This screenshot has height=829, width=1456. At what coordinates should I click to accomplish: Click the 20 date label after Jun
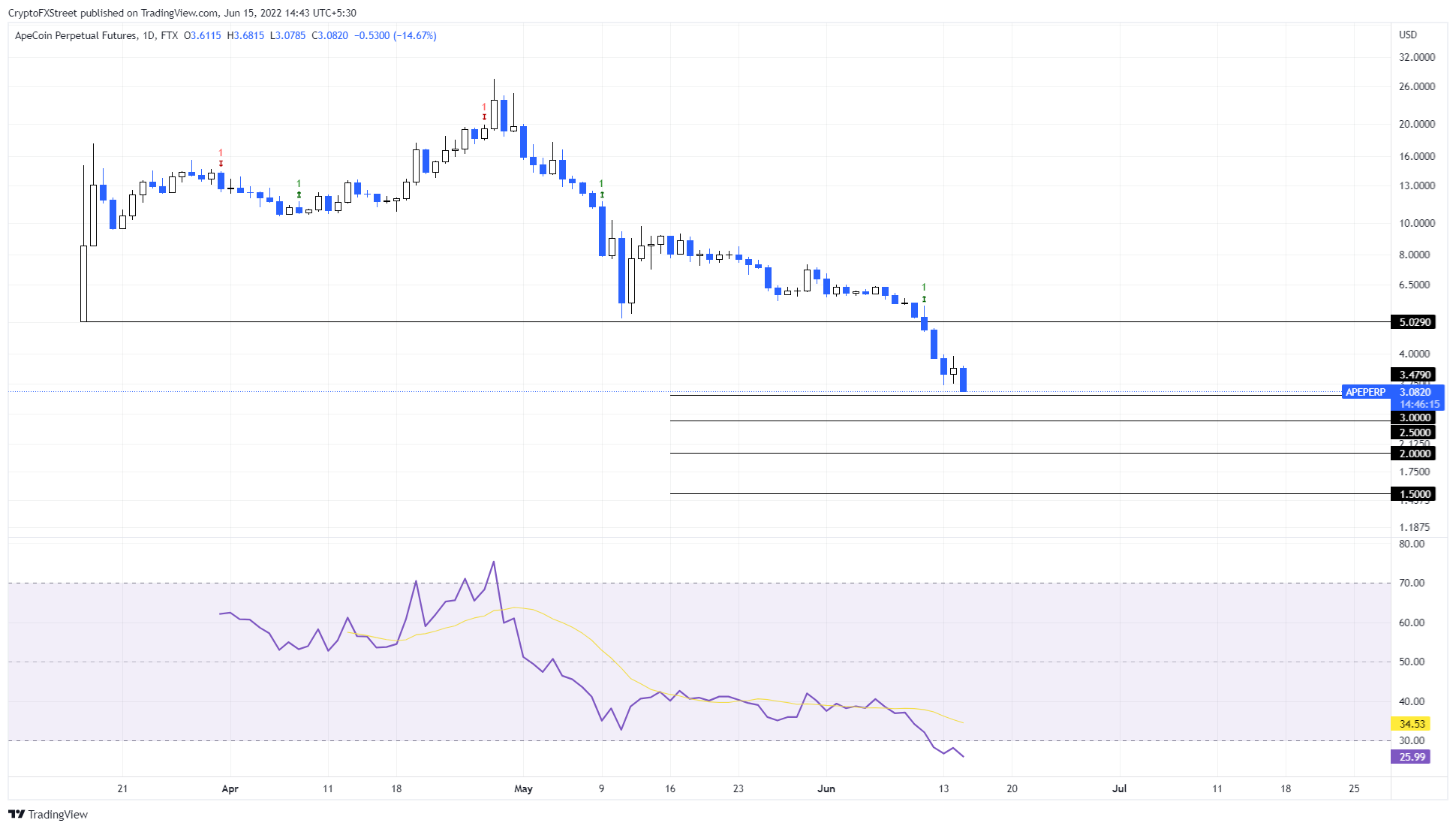click(x=1012, y=788)
